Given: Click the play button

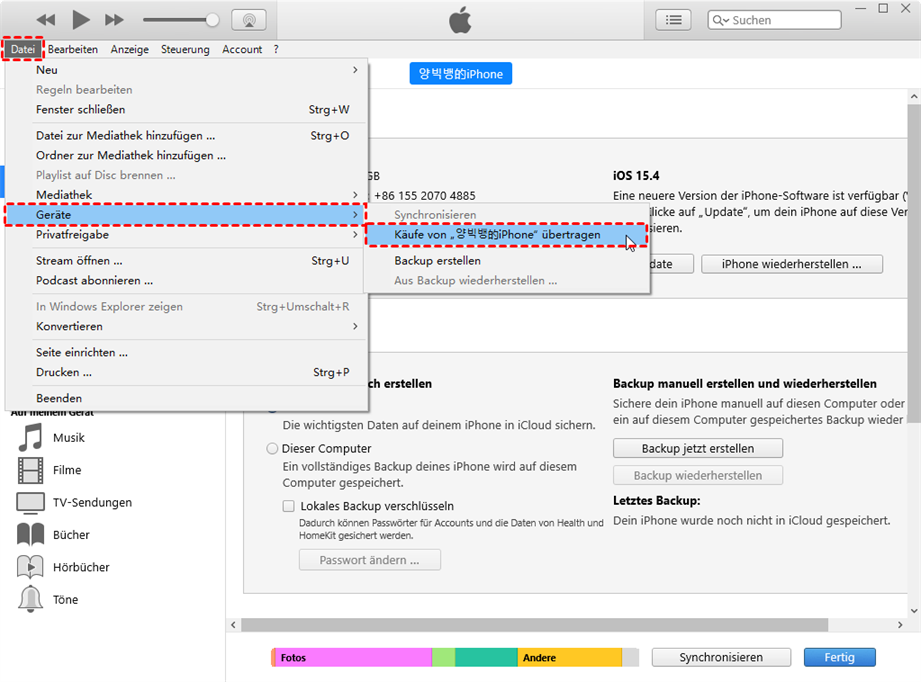Looking at the screenshot, I should (80, 20).
